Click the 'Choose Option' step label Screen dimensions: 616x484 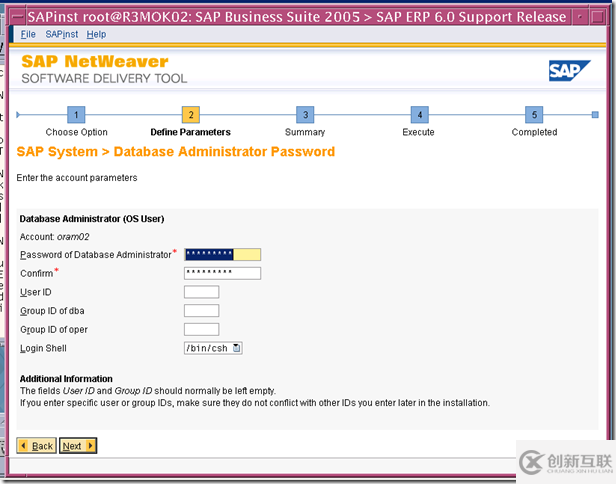tap(76, 132)
